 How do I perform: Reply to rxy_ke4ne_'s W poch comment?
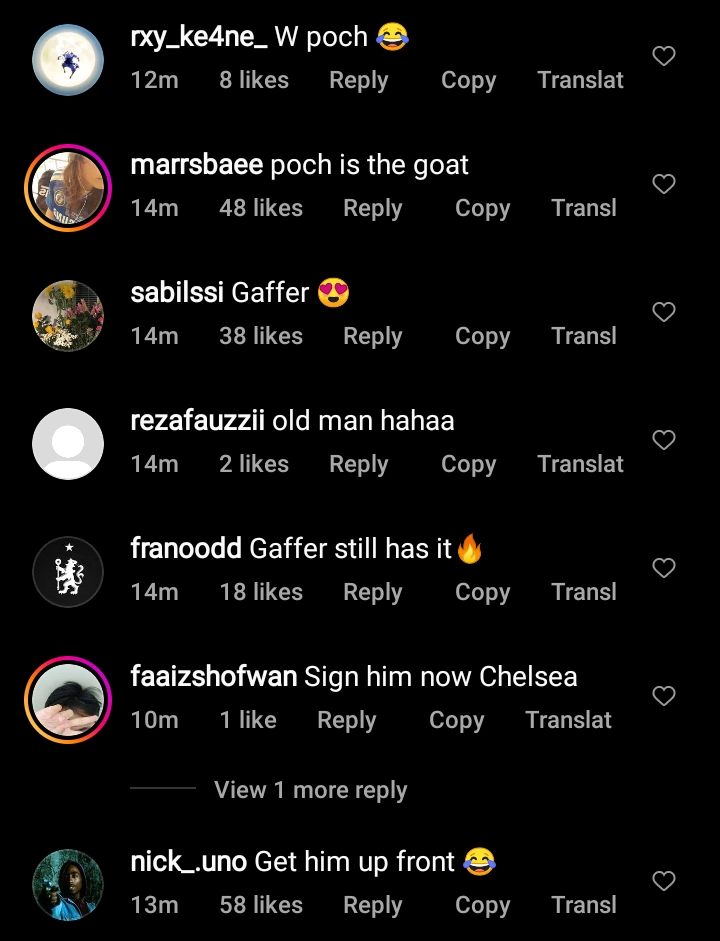359,80
